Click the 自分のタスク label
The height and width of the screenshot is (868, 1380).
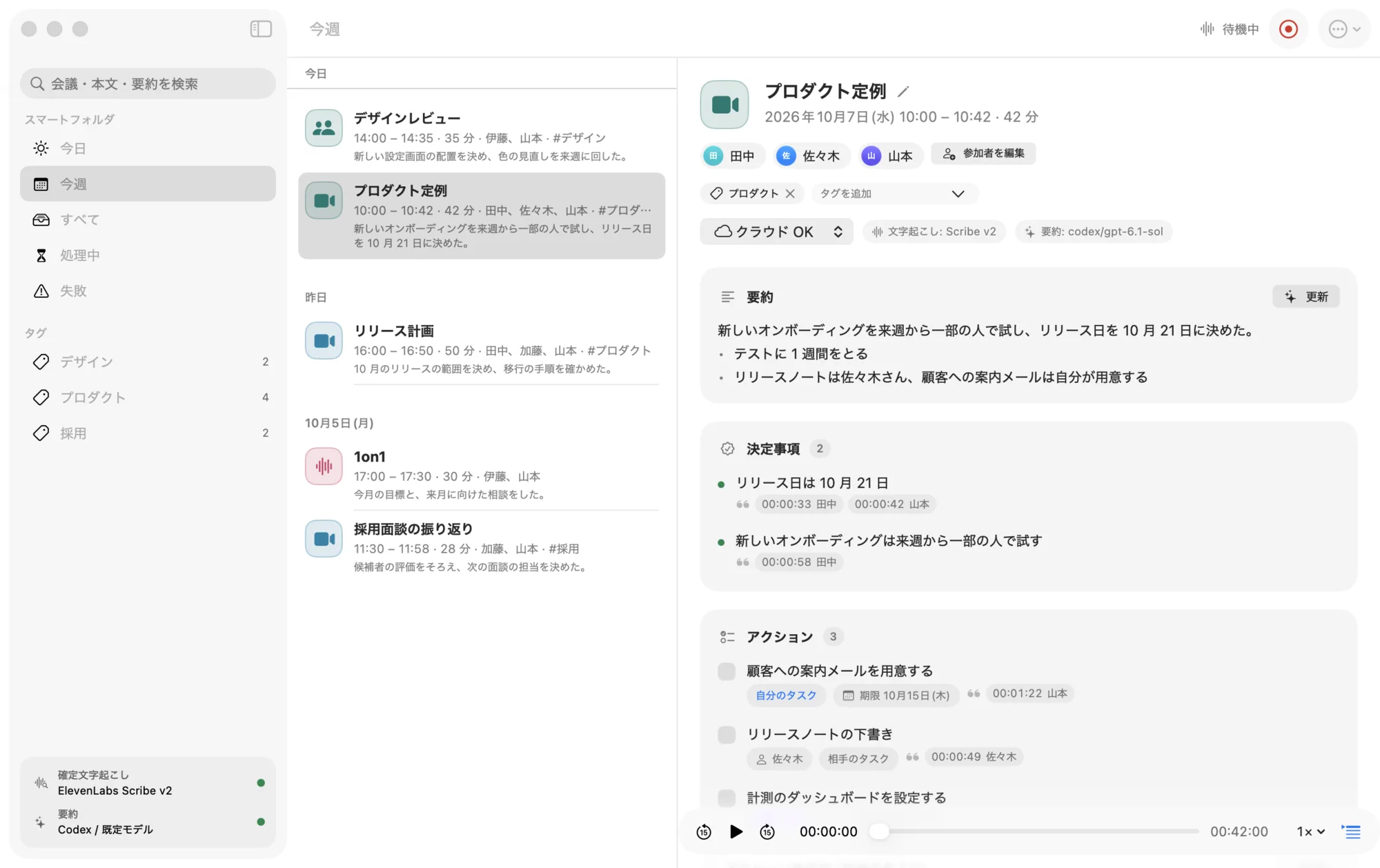[x=786, y=696]
